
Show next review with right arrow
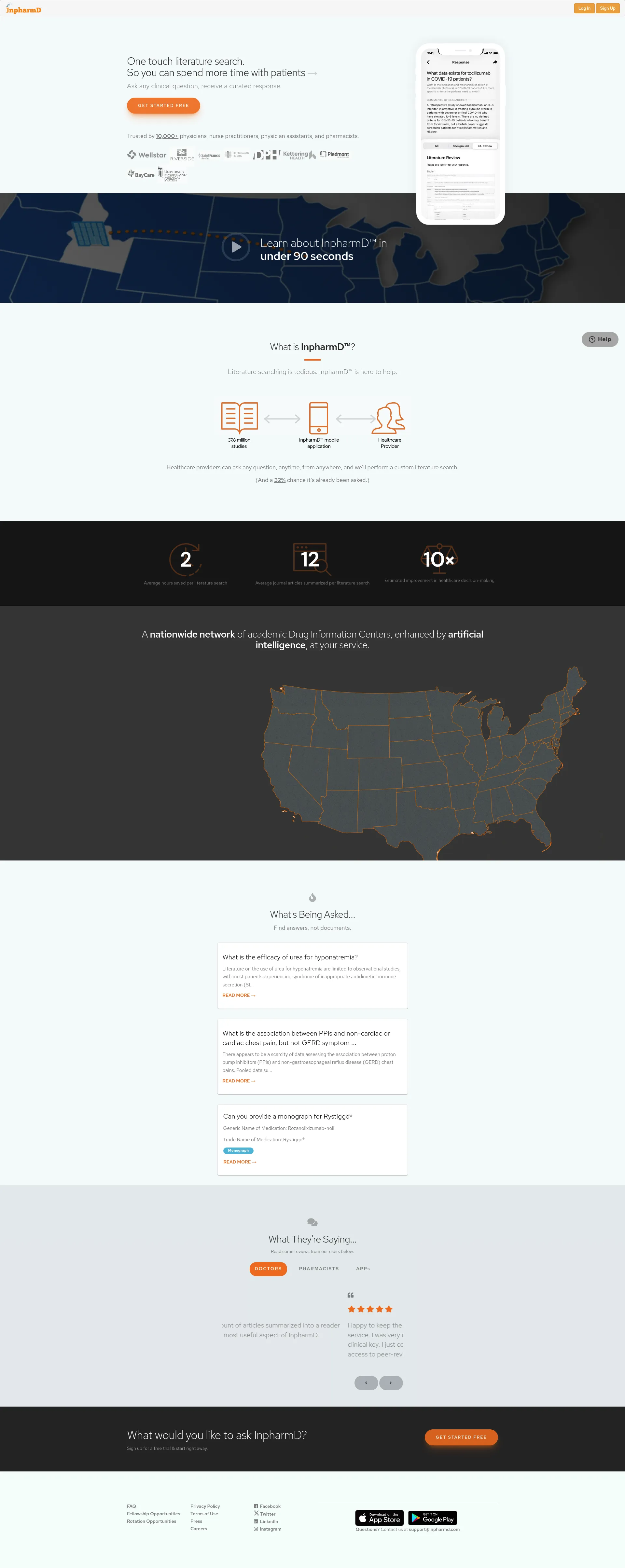click(391, 1382)
